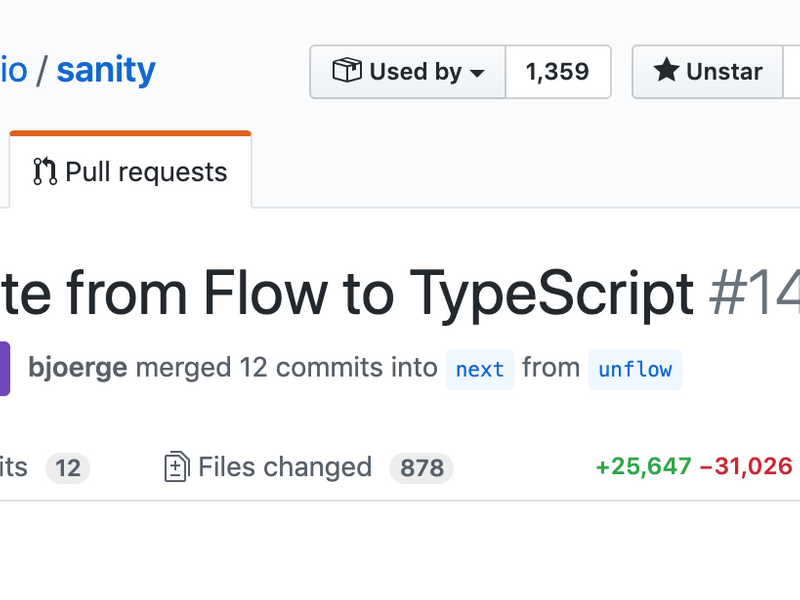Select the unflow branch label

coord(635,369)
